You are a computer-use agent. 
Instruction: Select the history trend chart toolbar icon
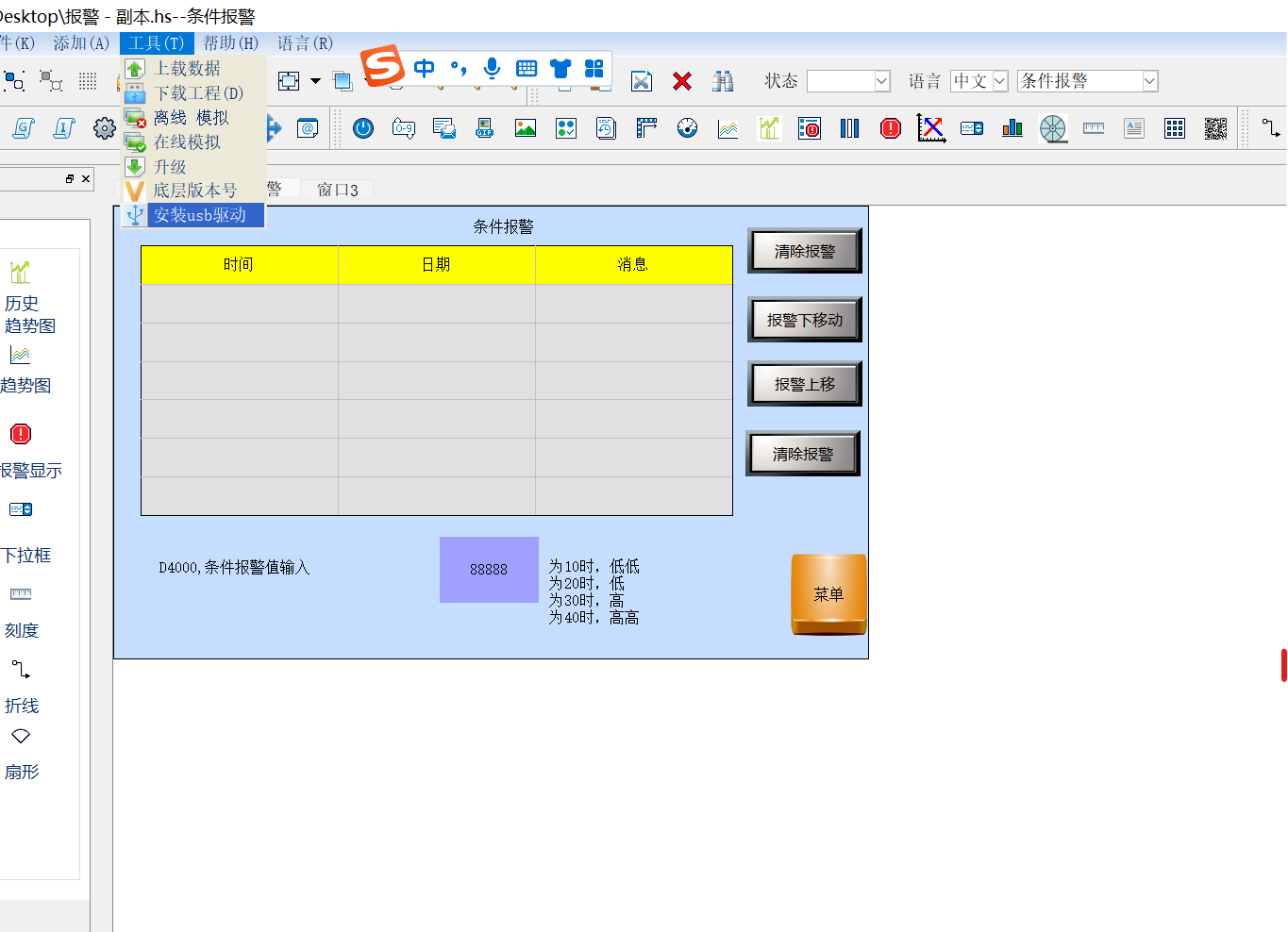point(769,128)
